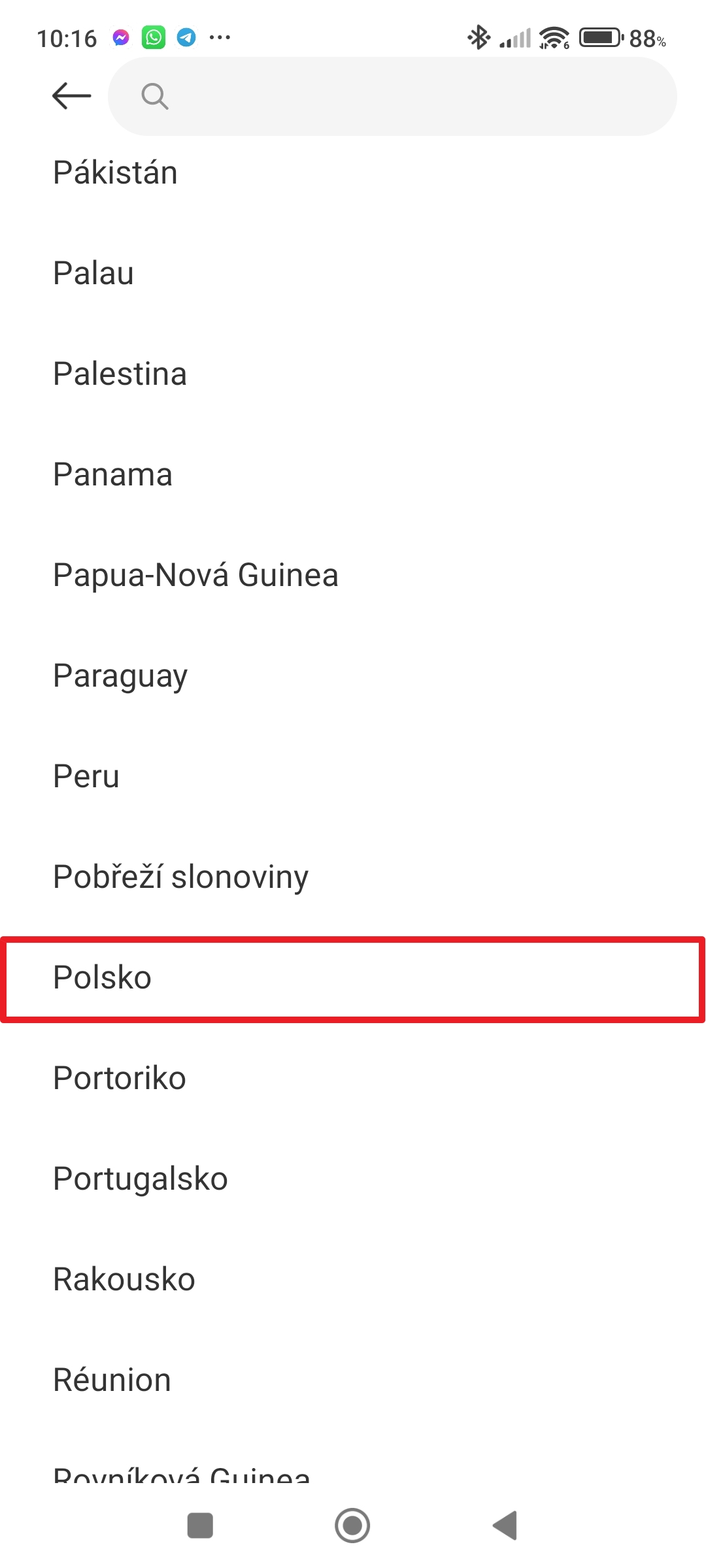
Task: Tap the Telegram notification icon
Action: coord(186,38)
